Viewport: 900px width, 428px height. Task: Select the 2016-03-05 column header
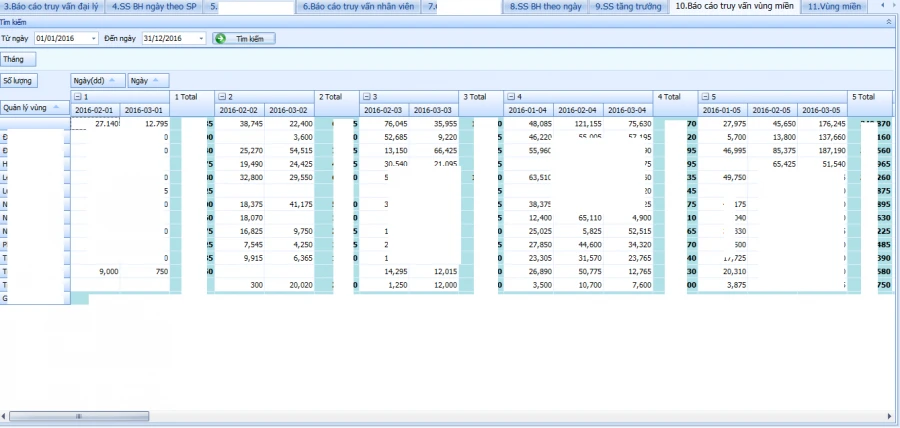pos(823,110)
